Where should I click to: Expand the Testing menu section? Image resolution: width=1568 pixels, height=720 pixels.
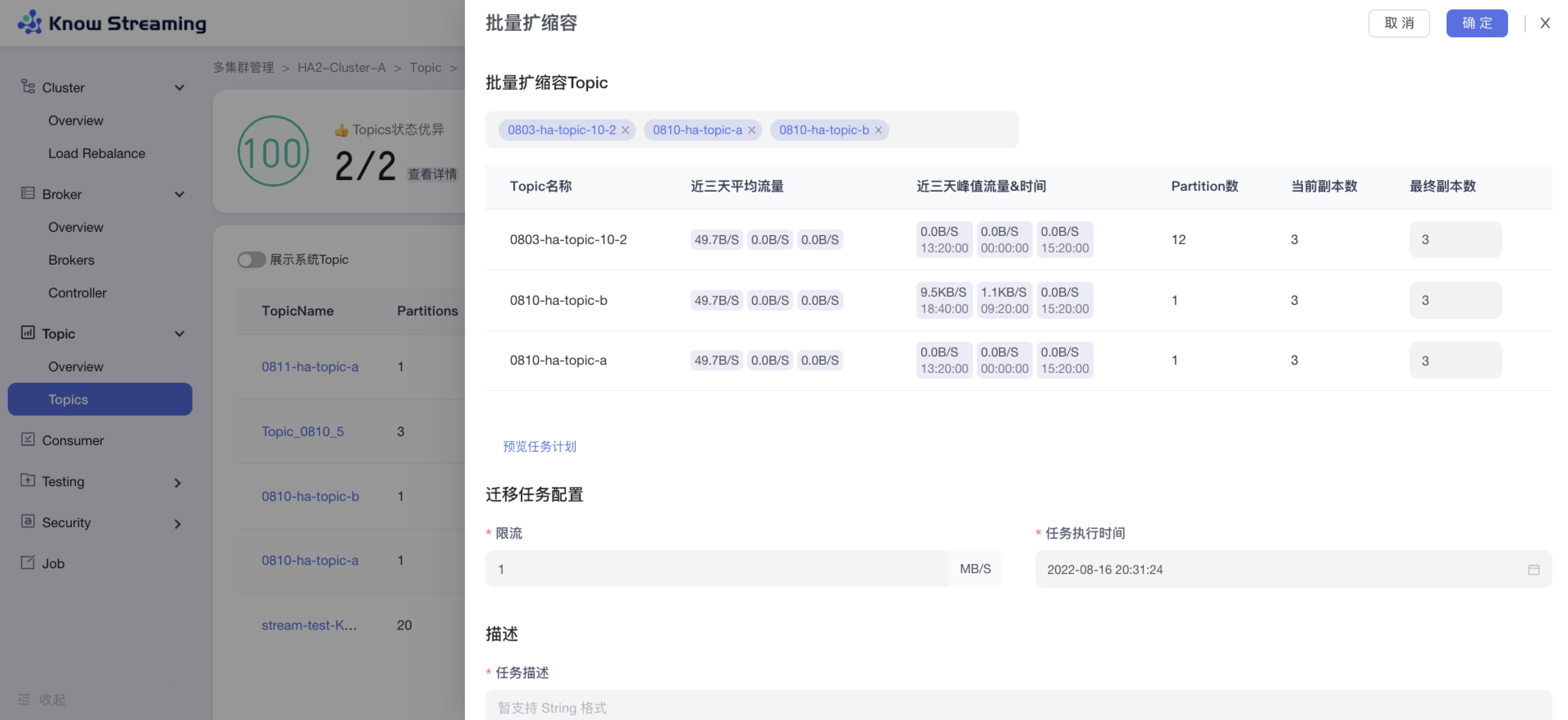click(x=177, y=482)
